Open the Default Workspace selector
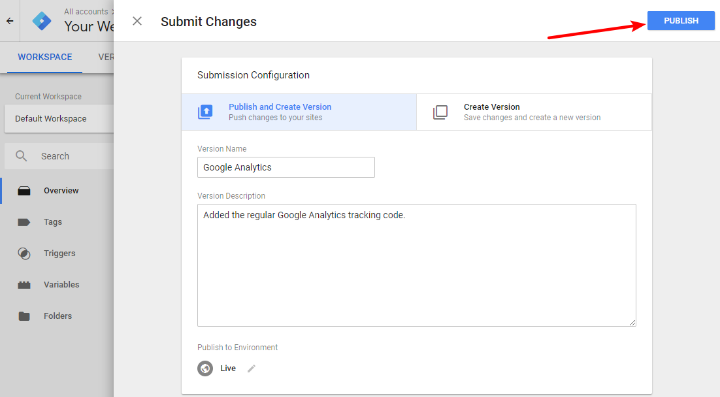 pos(59,119)
